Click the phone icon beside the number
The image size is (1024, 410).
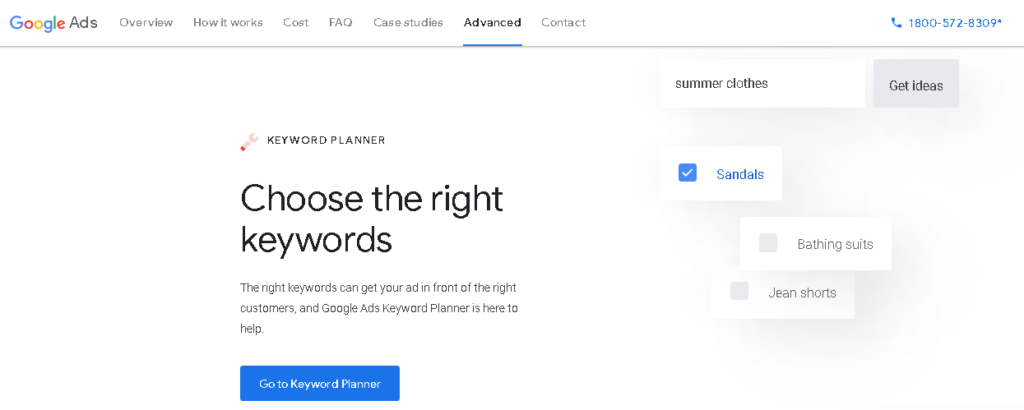[x=896, y=22]
